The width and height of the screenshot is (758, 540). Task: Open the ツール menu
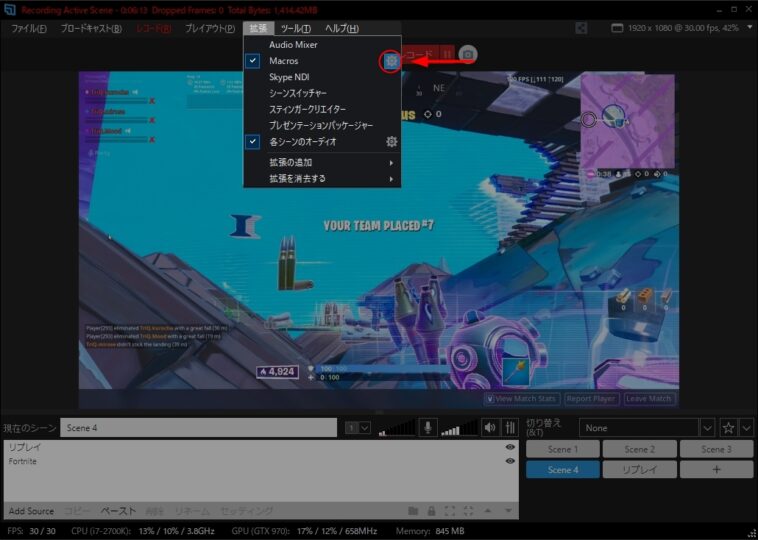pyautogui.click(x=296, y=29)
